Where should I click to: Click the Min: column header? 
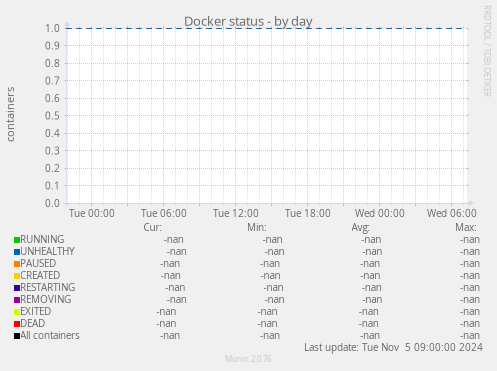[257, 227]
